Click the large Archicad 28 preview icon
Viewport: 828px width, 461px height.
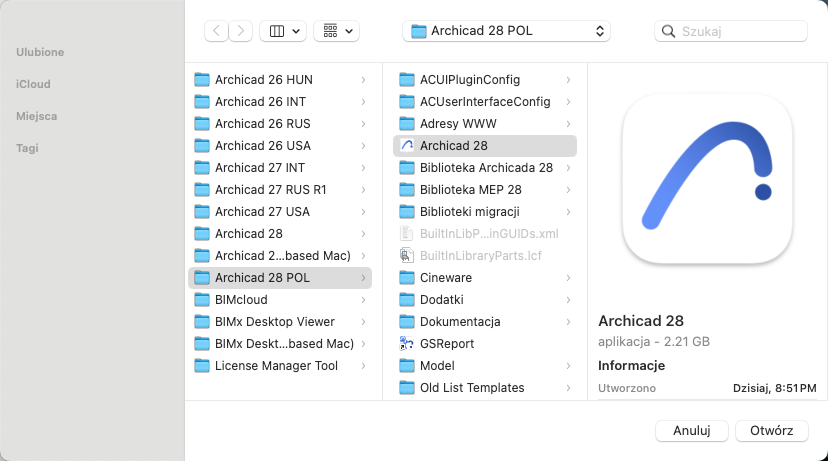pos(707,179)
